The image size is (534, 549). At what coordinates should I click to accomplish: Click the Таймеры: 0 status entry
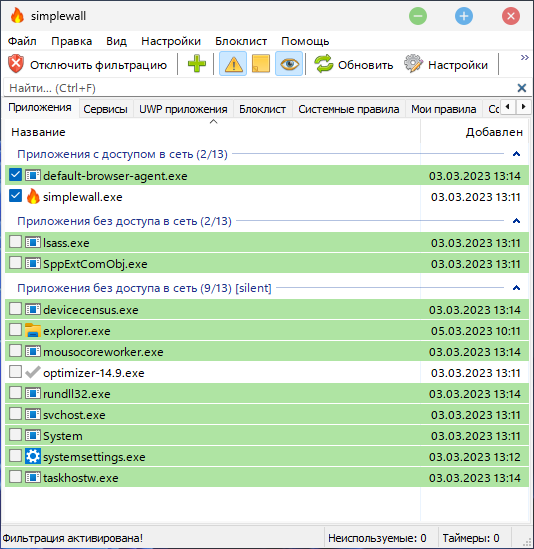pyautogui.click(x=471, y=537)
